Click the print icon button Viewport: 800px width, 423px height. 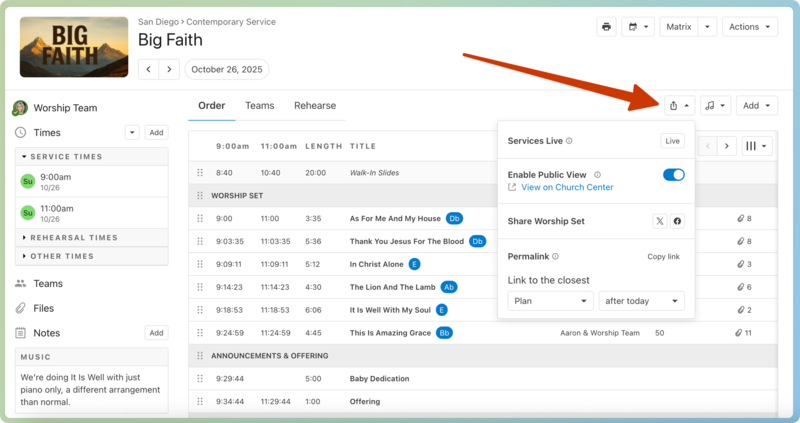click(606, 27)
